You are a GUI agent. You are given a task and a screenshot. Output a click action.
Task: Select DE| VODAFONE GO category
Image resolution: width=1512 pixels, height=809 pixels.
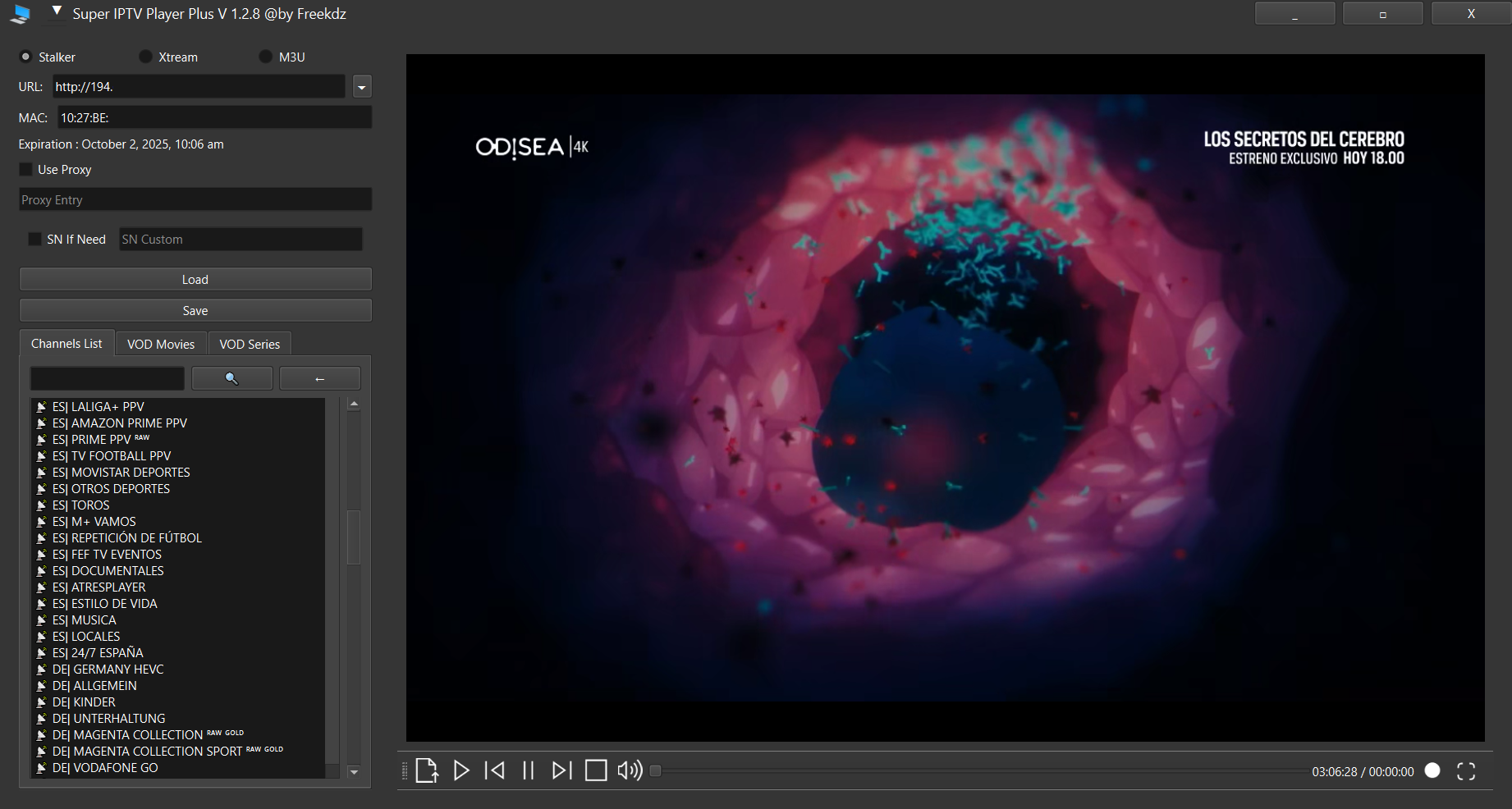pos(178,767)
